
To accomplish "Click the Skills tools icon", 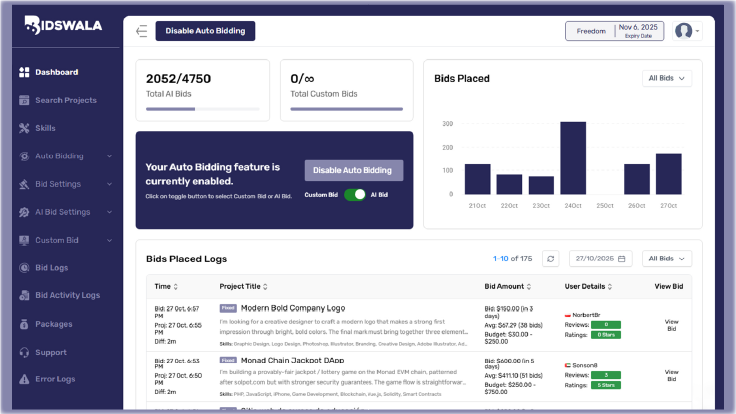I will 23,128.
